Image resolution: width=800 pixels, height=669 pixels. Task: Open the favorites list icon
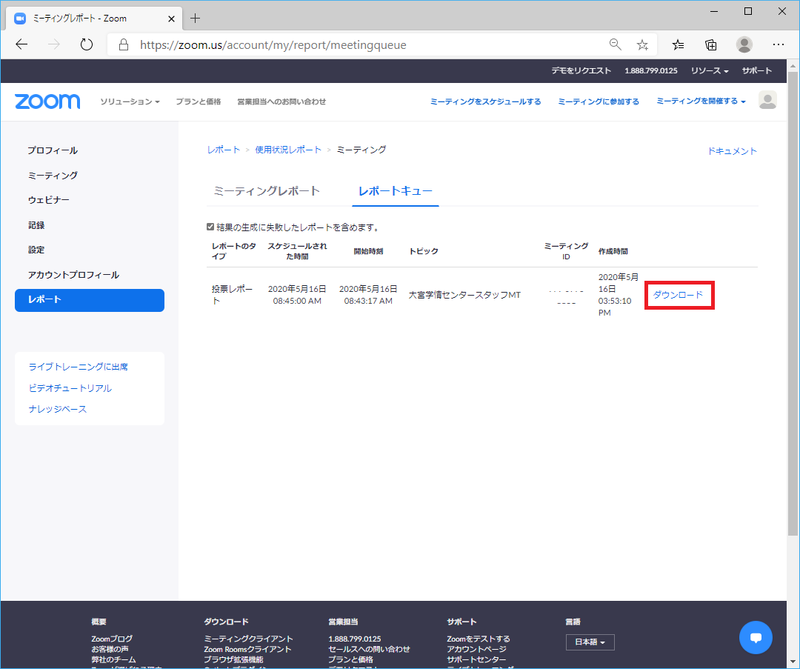pos(678,45)
